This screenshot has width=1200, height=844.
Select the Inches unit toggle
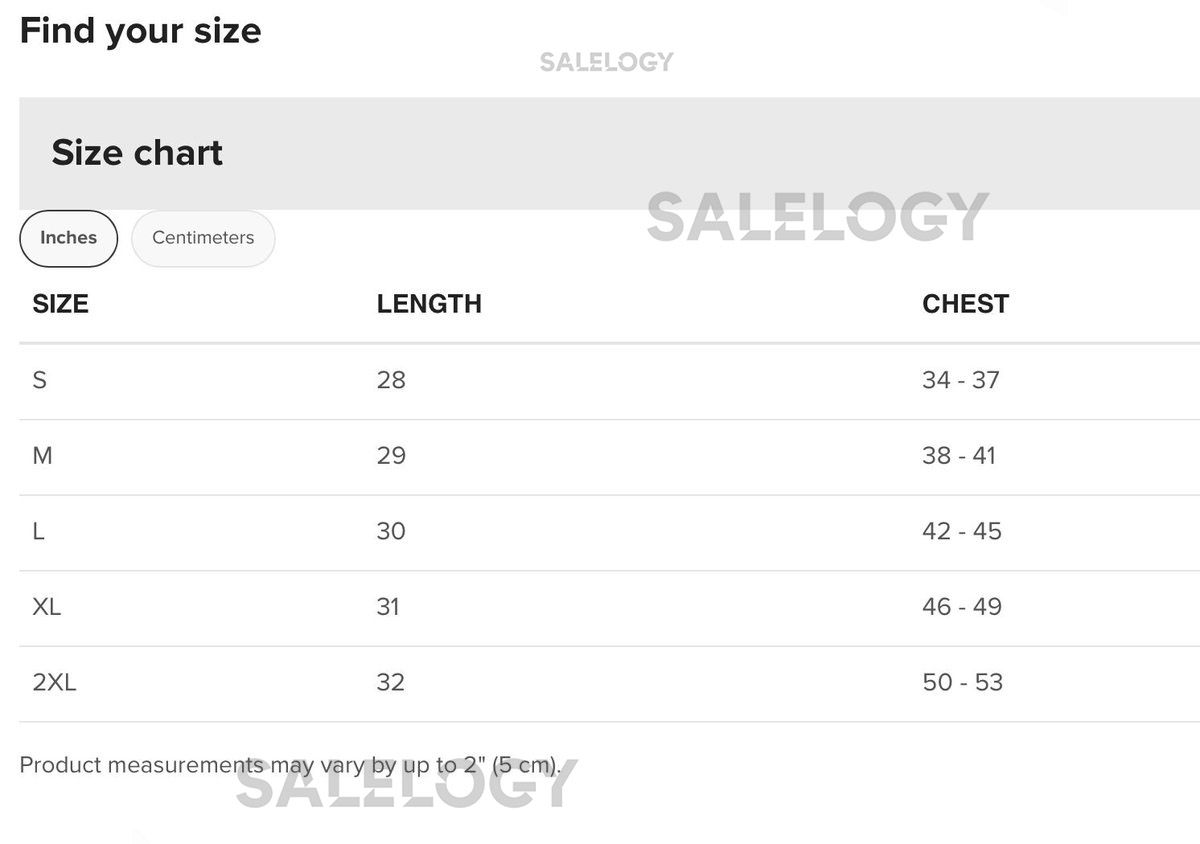pyautogui.click(x=68, y=238)
